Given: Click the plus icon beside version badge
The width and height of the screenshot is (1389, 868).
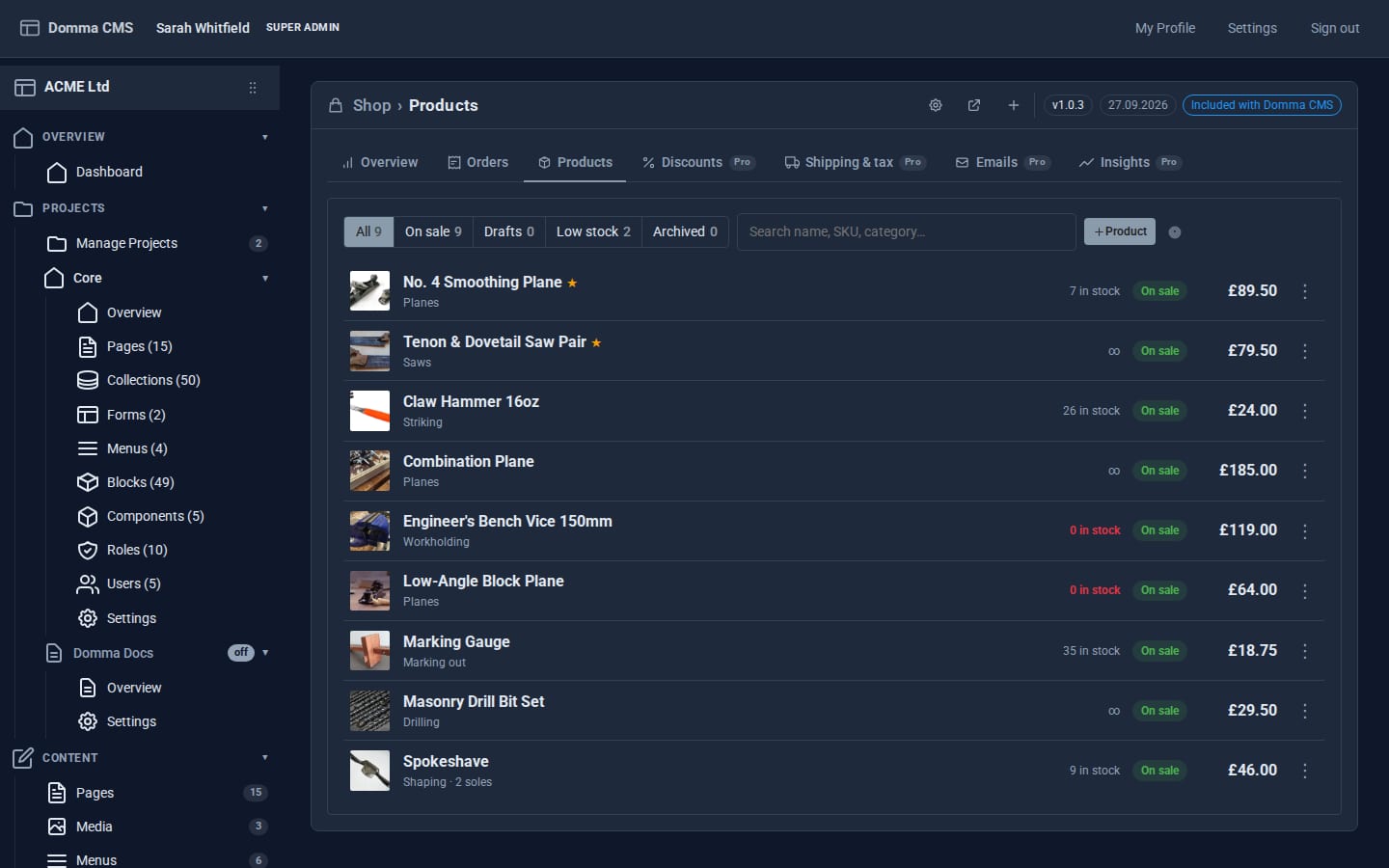Looking at the screenshot, I should [x=1014, y=105].
